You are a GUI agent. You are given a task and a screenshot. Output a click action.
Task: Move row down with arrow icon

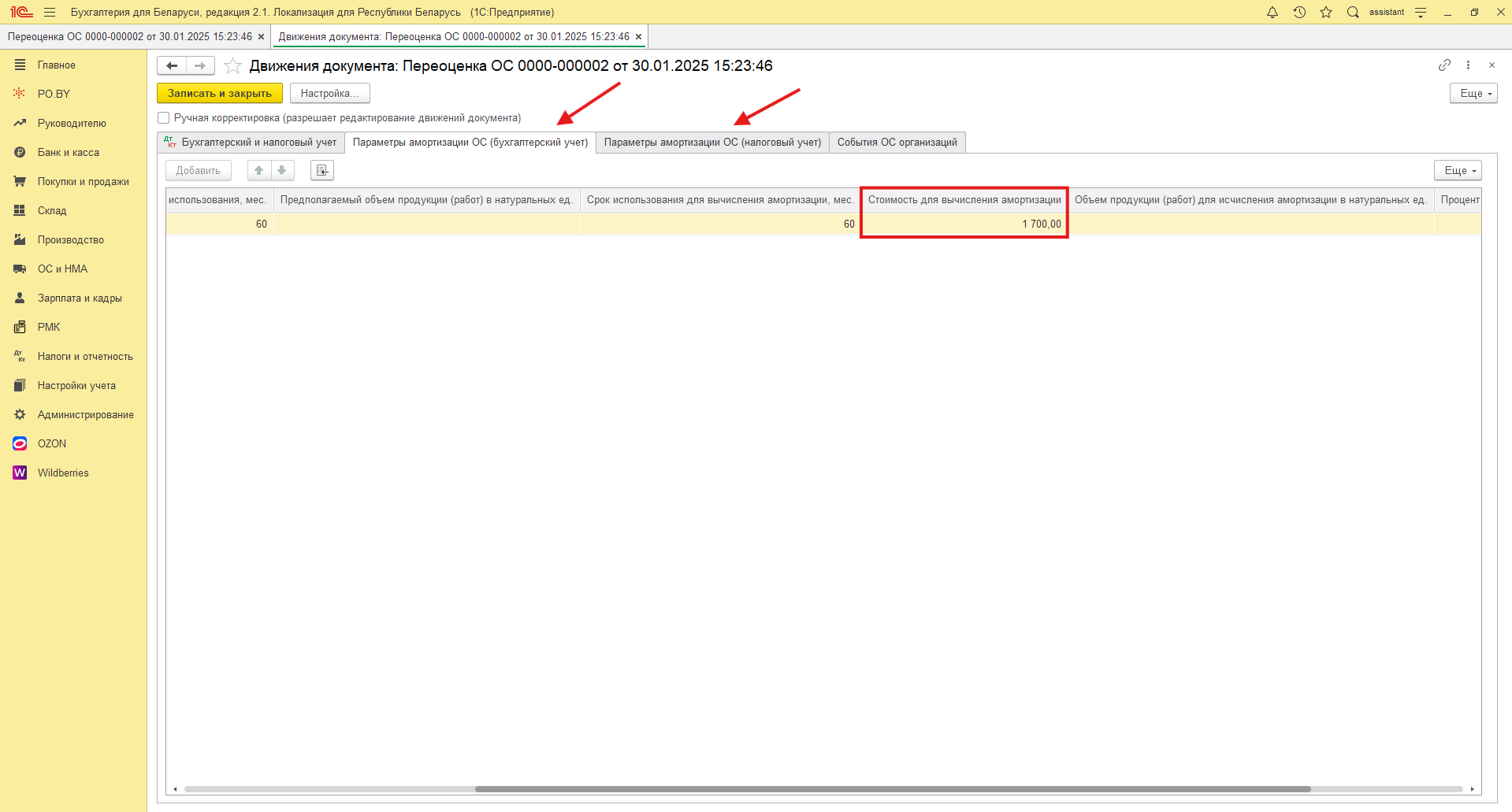[x=282, y=170]
